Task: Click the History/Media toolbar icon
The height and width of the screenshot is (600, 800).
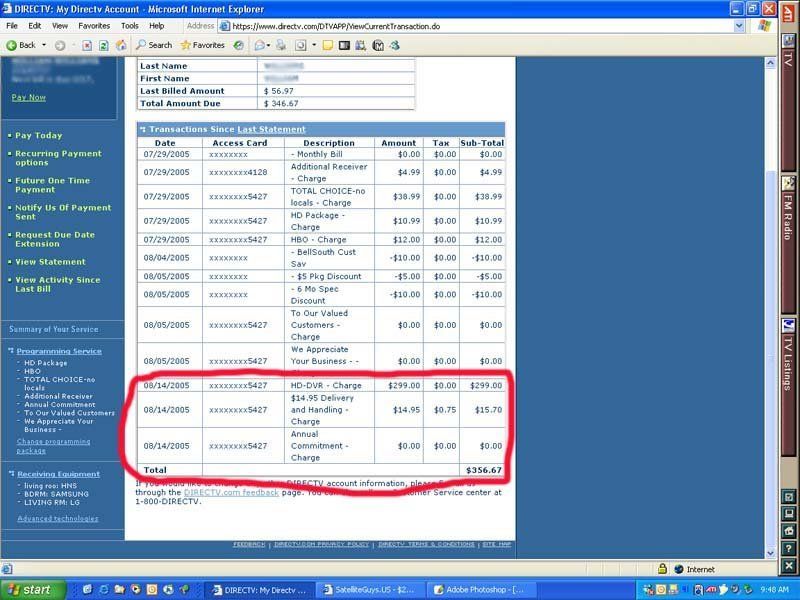Action: tap(238, 45)
